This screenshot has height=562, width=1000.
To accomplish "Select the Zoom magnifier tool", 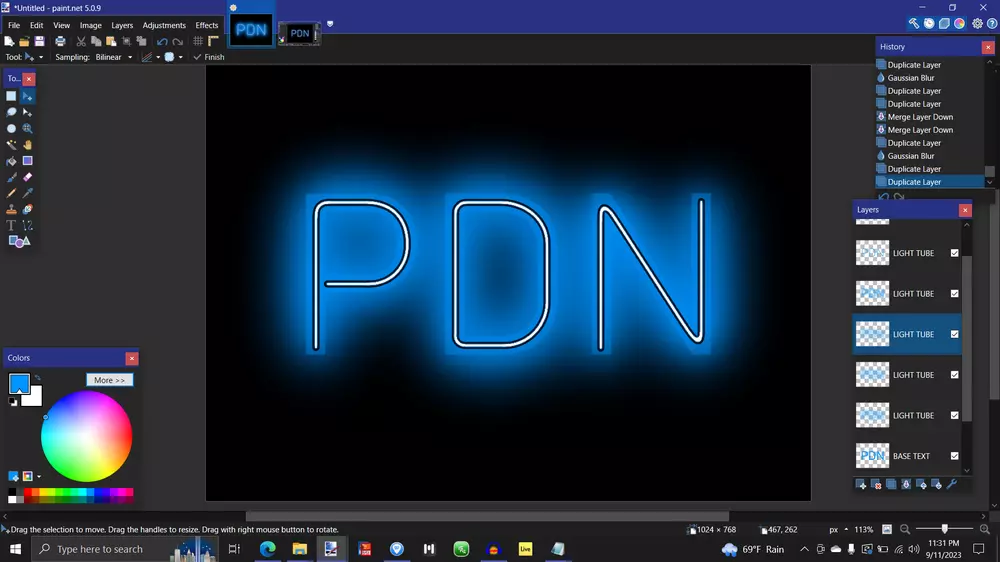I will point(27,128).
